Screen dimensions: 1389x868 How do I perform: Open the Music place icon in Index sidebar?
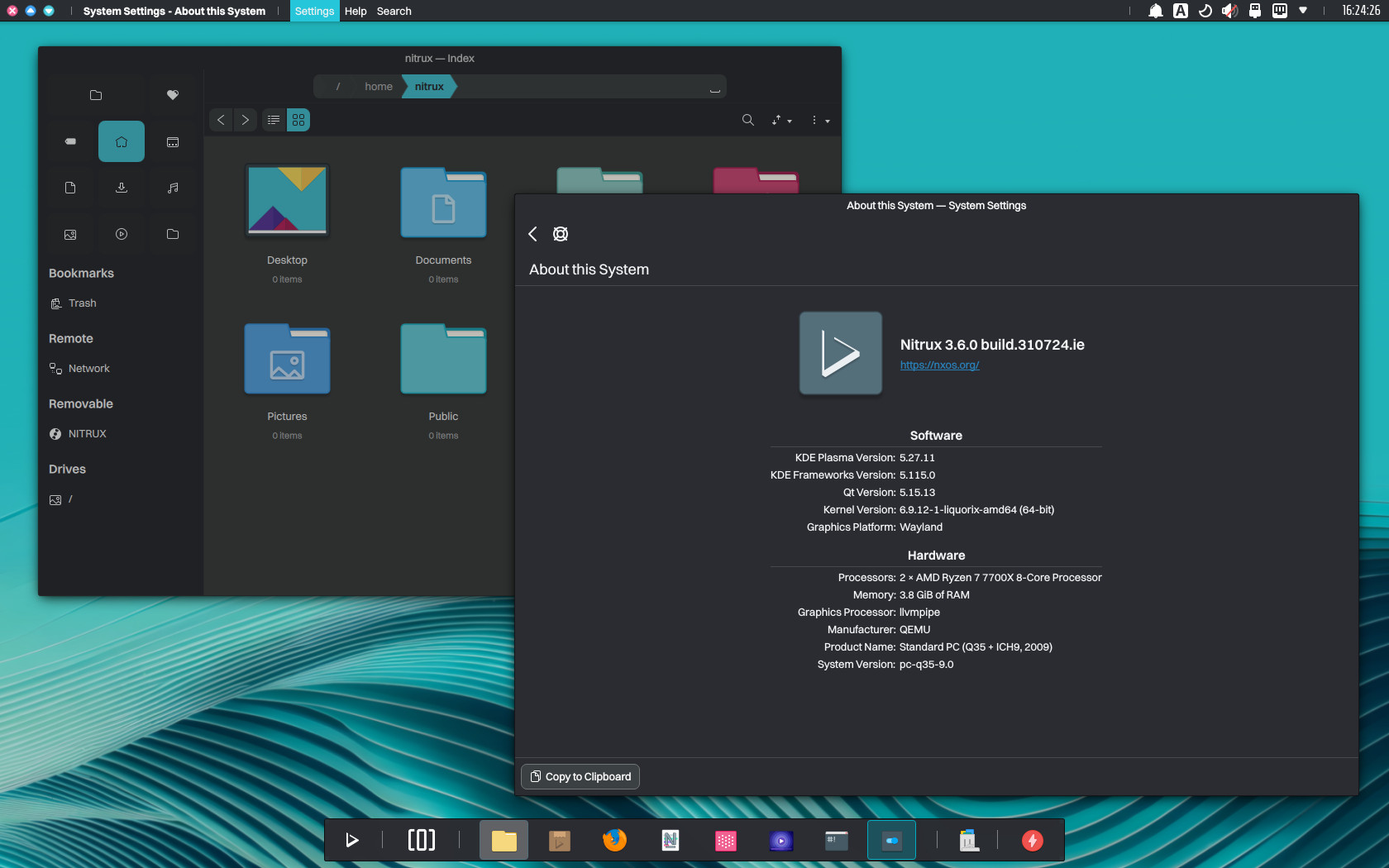[172, 188]
